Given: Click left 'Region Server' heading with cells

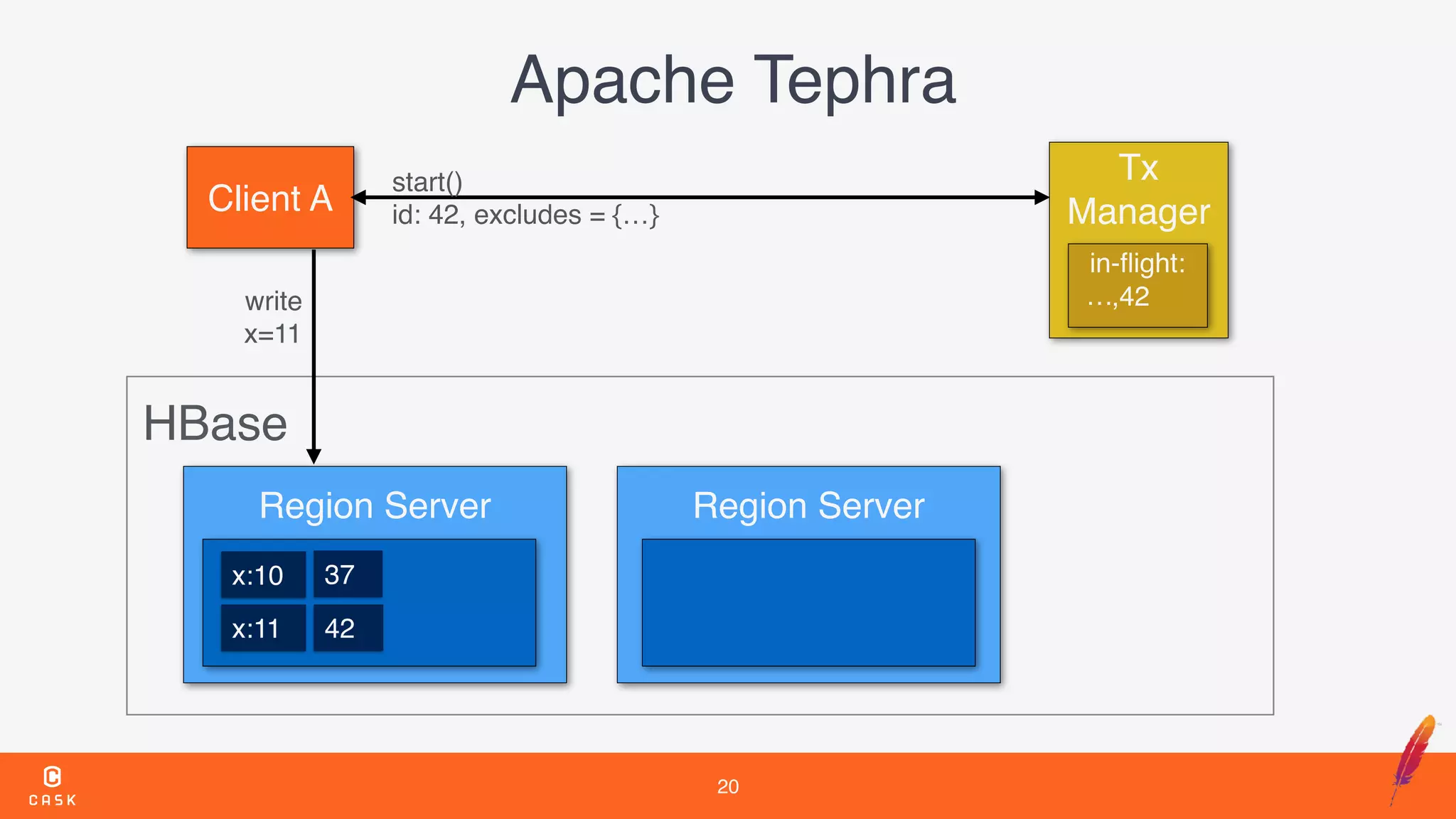Looking at the screenshot, I should 375,506.
